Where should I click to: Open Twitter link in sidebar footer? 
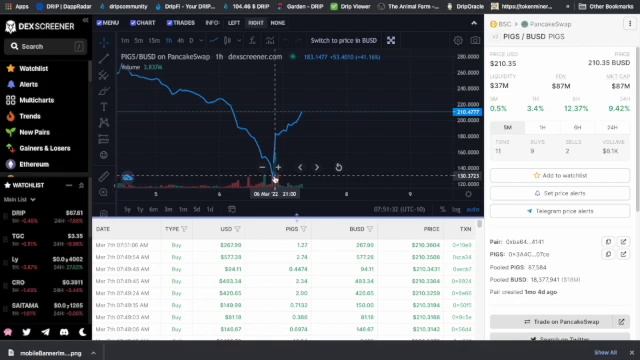point(27,332)
